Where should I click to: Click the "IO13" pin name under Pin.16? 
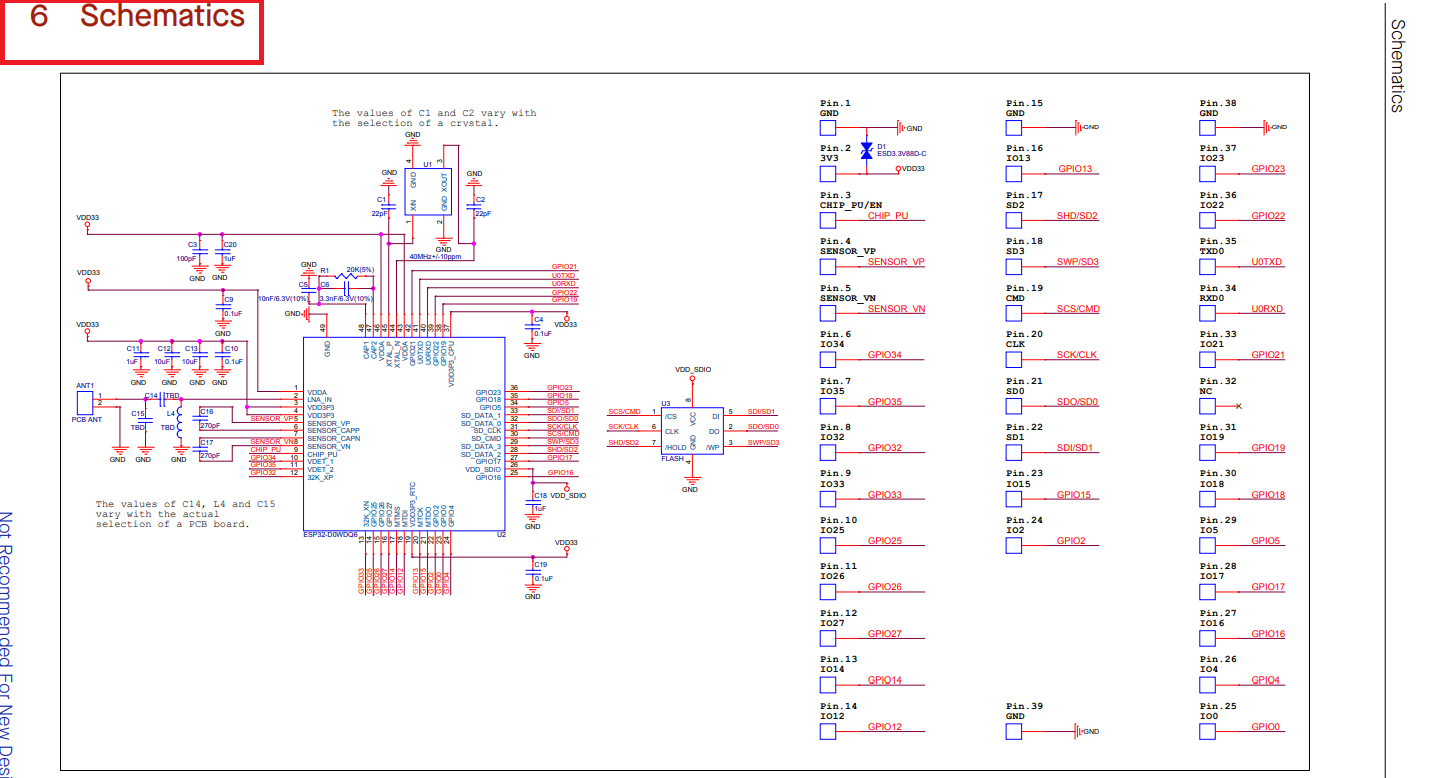pyautogui.click(x=1018, y=158)
